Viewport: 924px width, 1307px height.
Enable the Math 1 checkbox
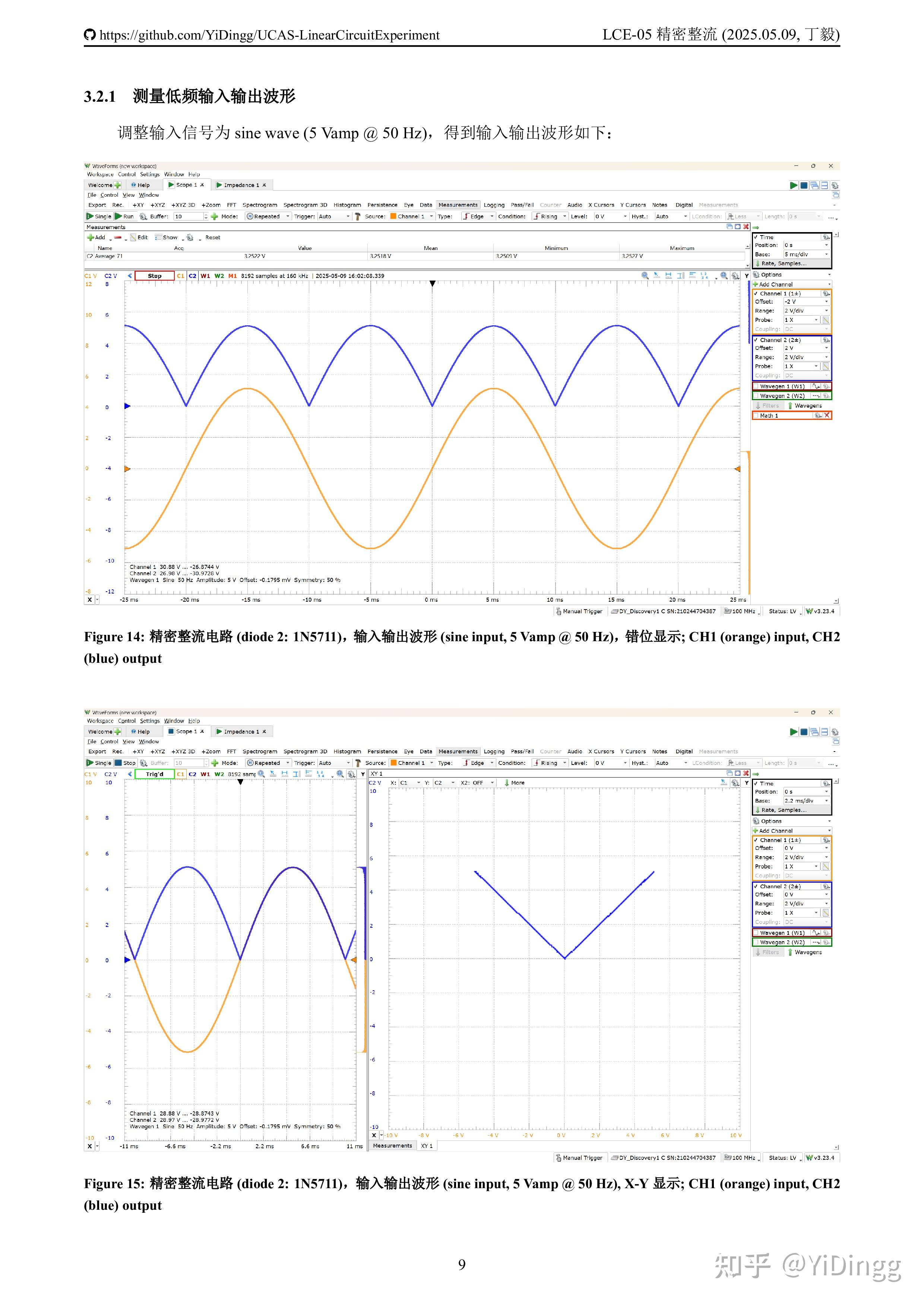pos(756,415)
